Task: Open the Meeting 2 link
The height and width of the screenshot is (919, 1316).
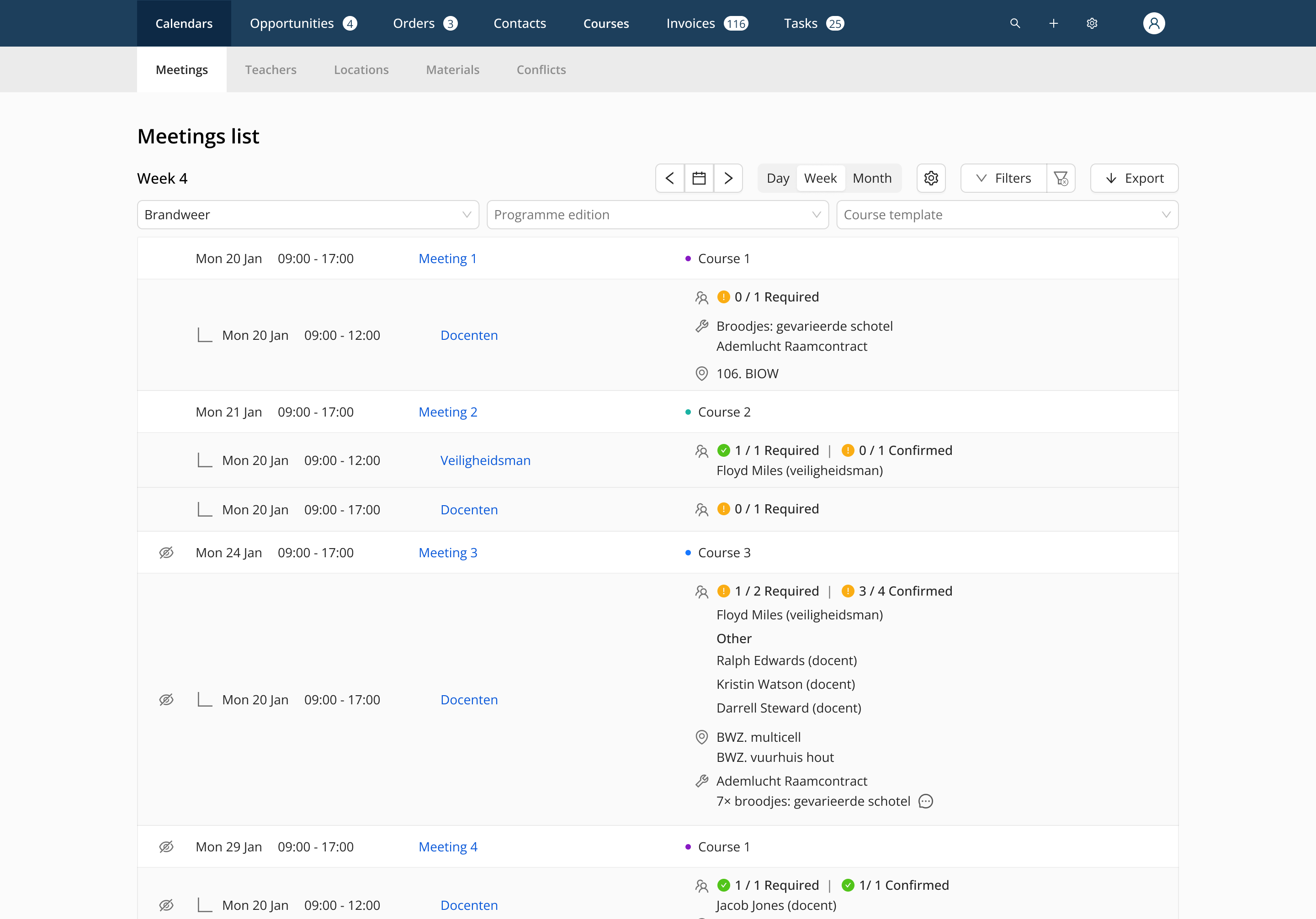Action: coord(448,412)
